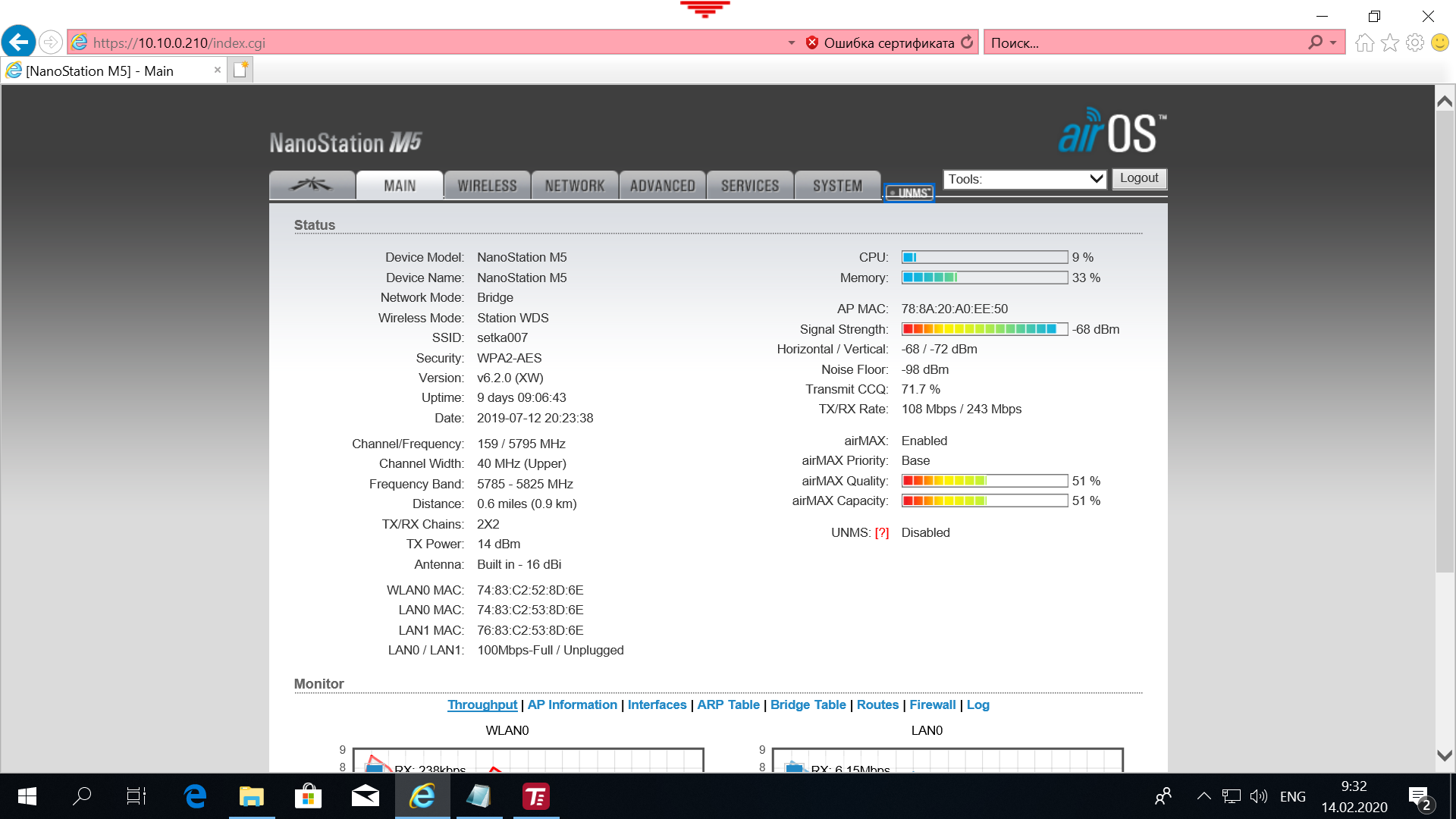Click the browser forward arrow

(51, 42)
